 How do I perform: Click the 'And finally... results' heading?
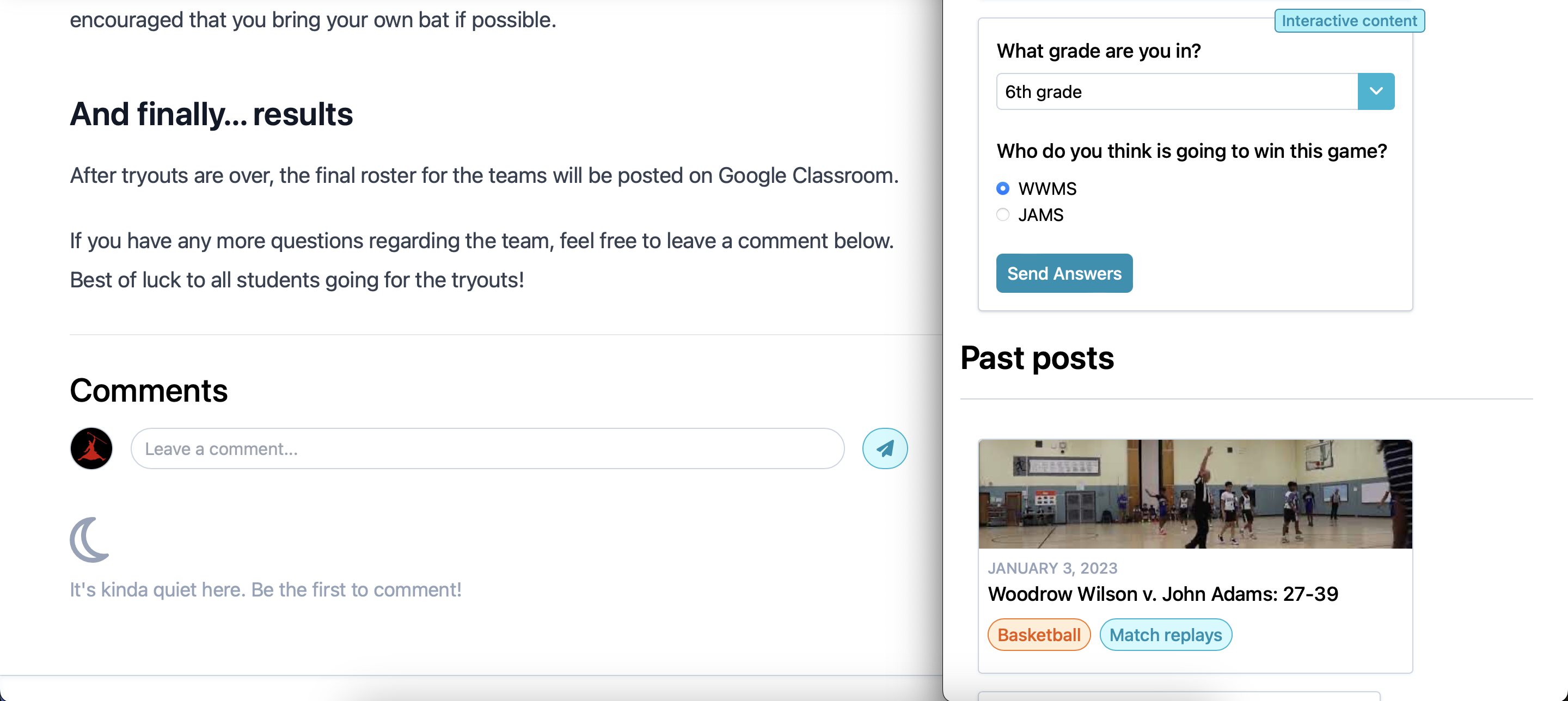pyautogui.click(x=211, y=114)
